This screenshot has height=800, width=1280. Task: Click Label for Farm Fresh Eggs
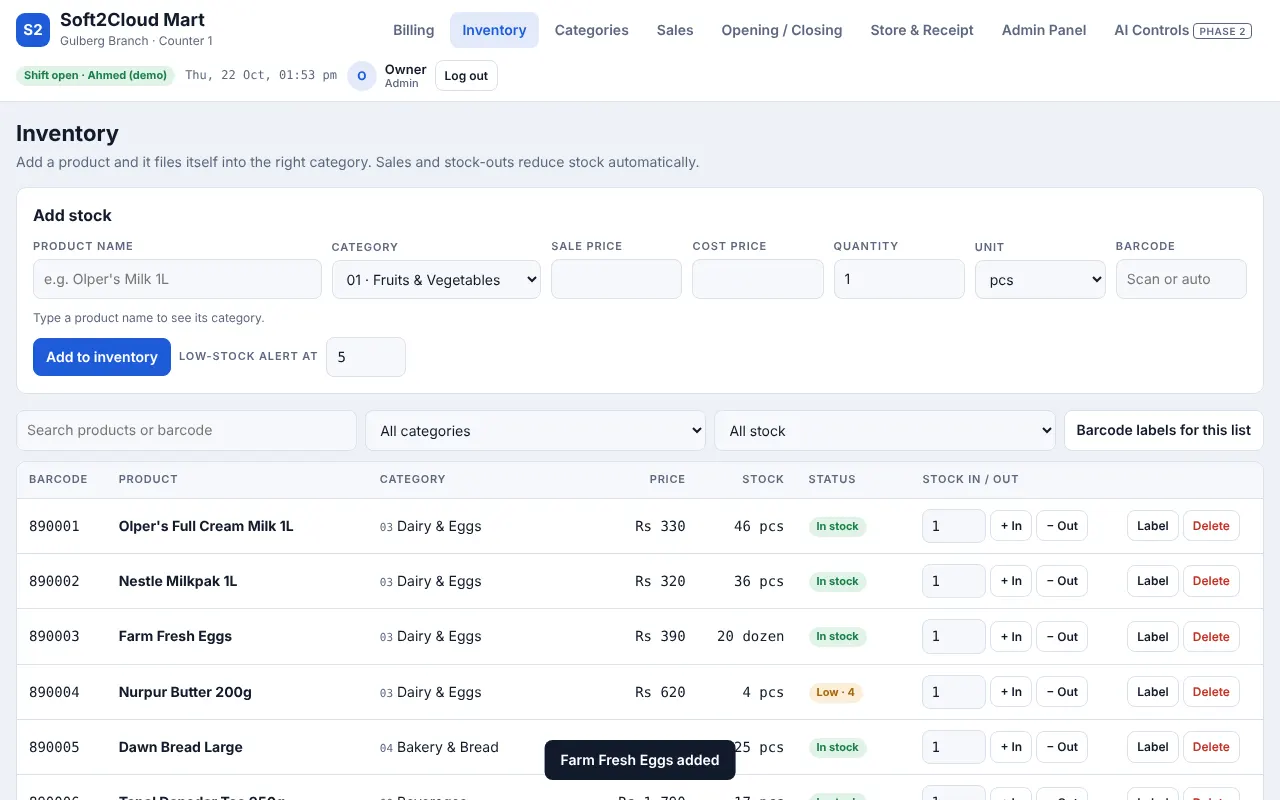pos(1153,636)
